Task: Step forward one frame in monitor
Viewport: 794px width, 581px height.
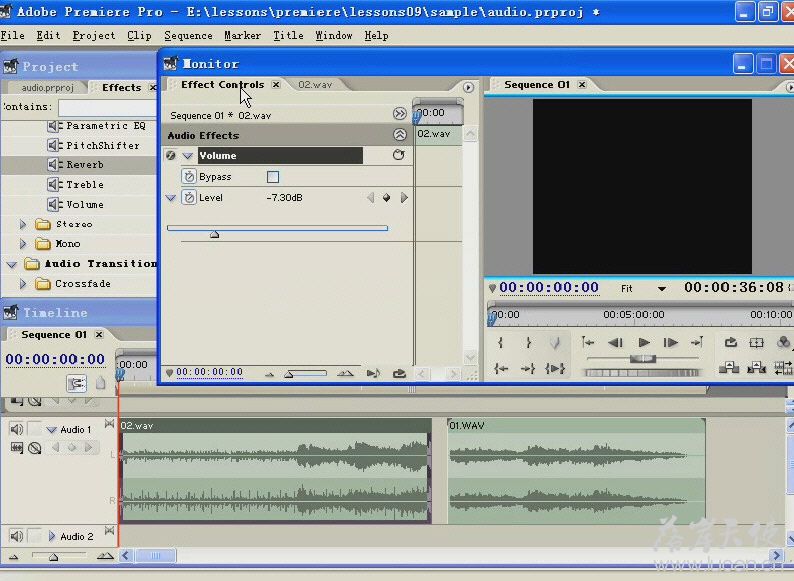Action: (x=670, y=343)
